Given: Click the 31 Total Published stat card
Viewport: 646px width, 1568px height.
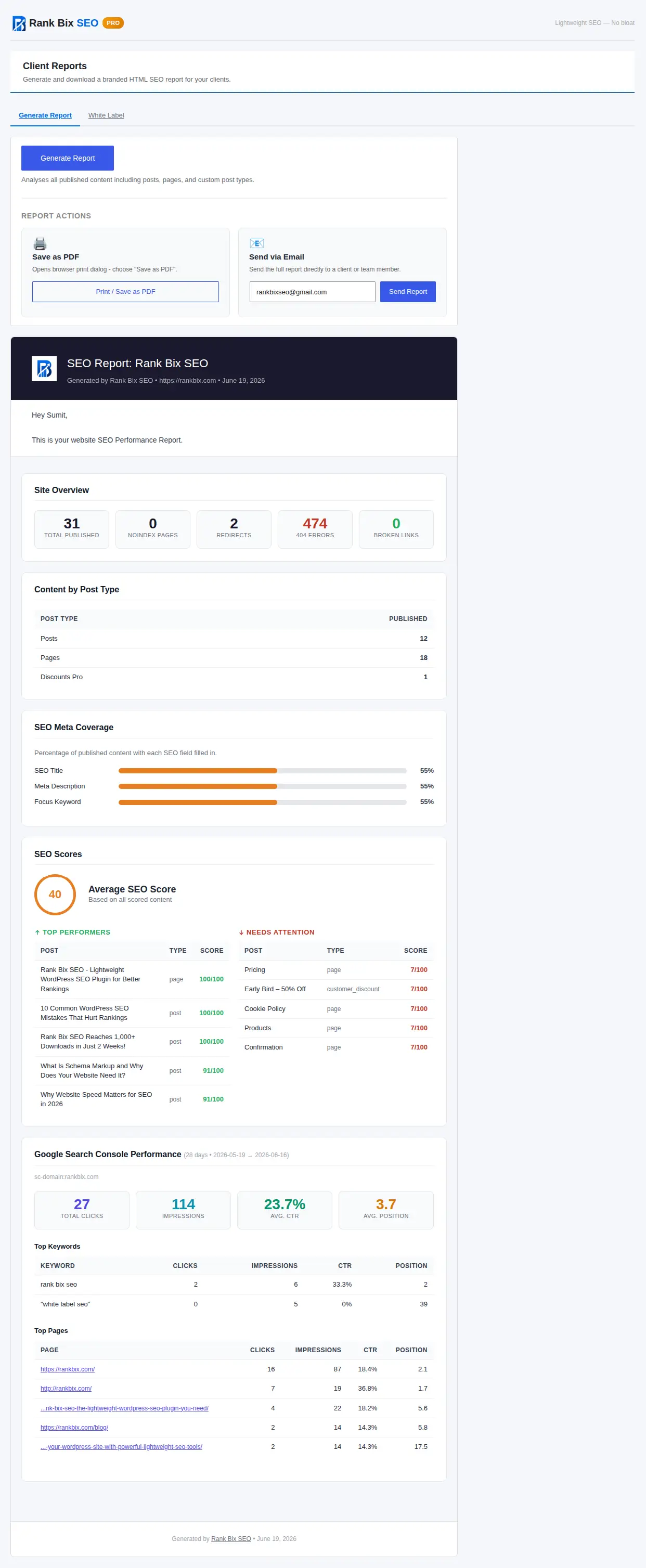Looking at the screenshot, I should 71,529.
